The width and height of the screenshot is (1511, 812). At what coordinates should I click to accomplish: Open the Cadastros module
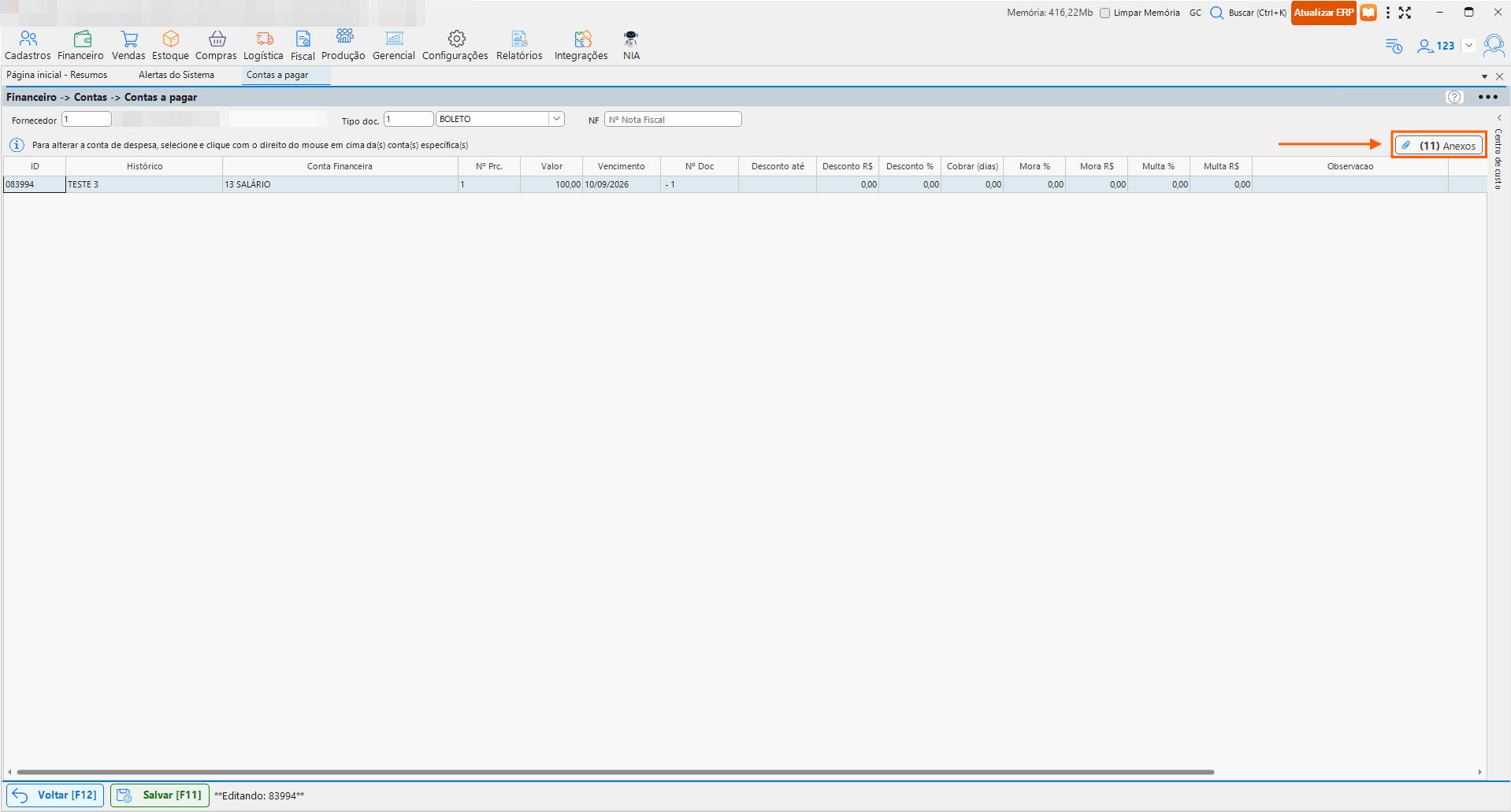(x=28, y=46)
